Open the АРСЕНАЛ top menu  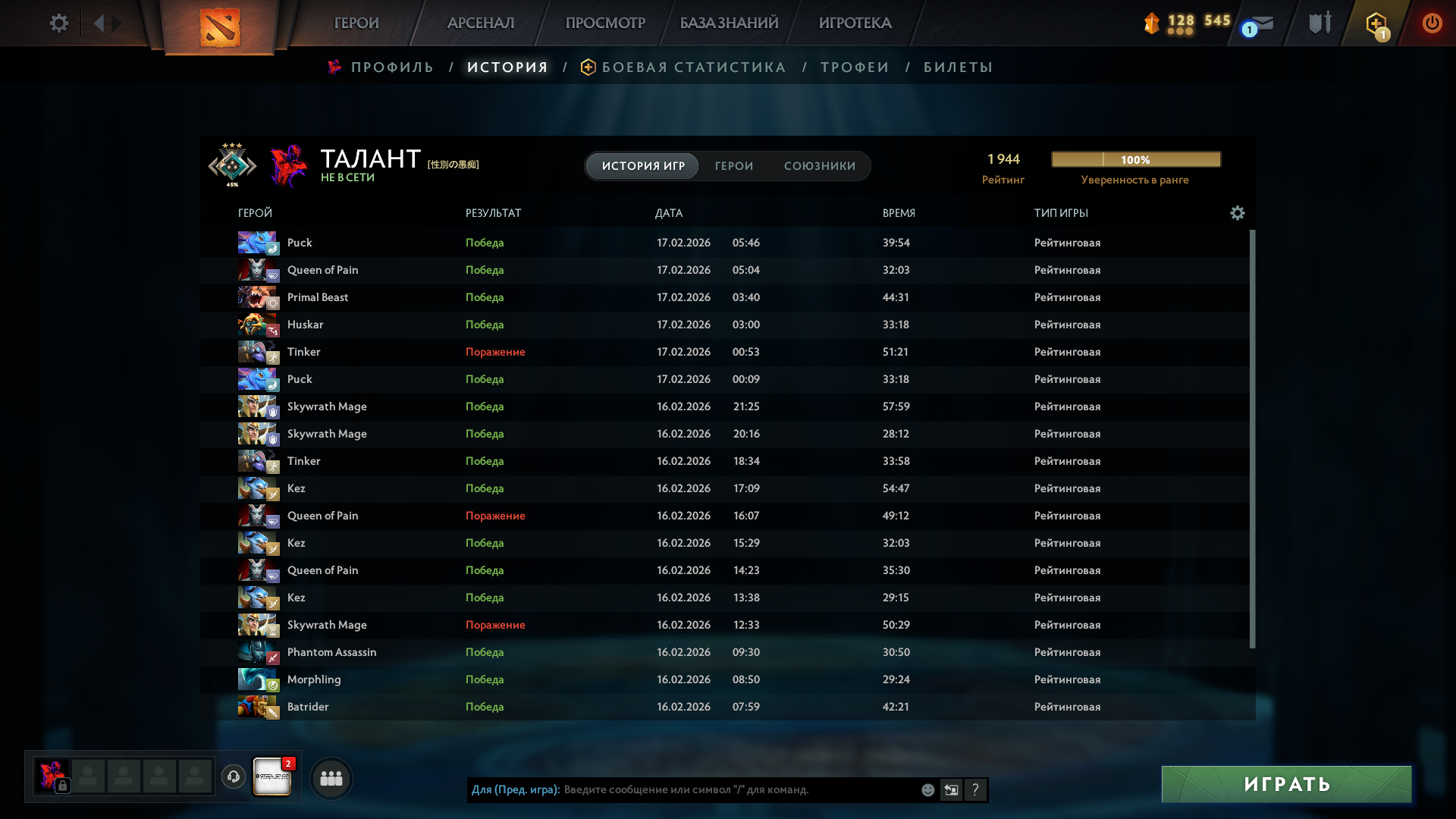coord(481,23)
